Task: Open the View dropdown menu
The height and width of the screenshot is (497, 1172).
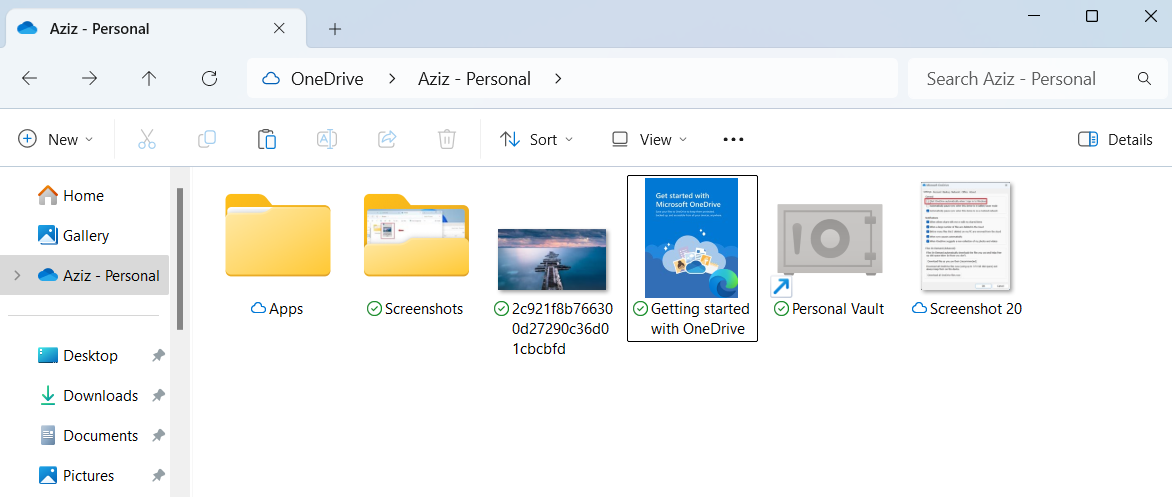Action: point(650,139)
